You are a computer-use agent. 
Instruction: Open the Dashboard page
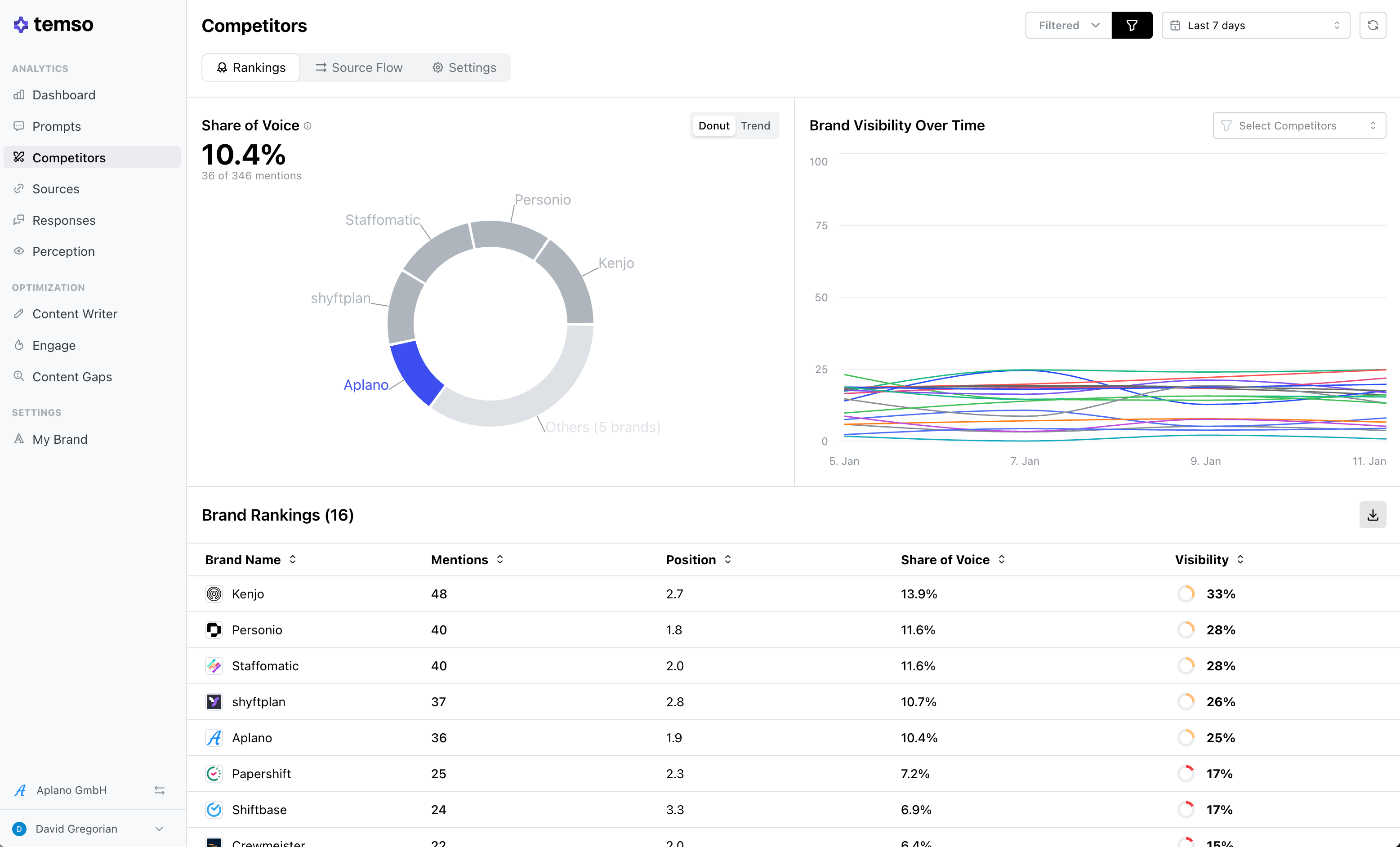click(x=64, y=95)
